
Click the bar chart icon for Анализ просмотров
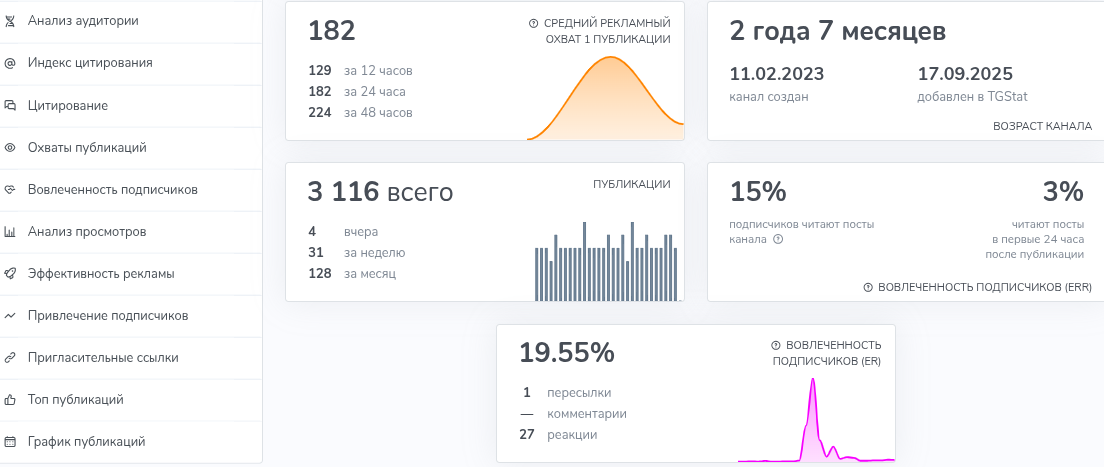[10, 232]
